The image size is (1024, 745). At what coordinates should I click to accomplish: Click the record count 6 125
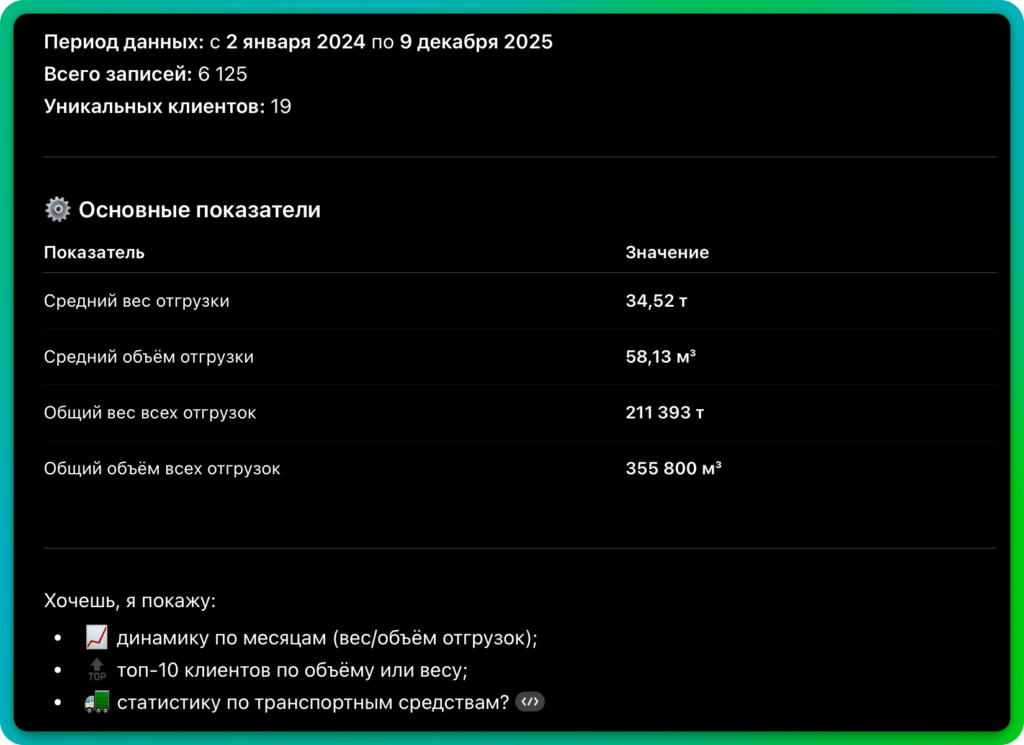[223, 74]
